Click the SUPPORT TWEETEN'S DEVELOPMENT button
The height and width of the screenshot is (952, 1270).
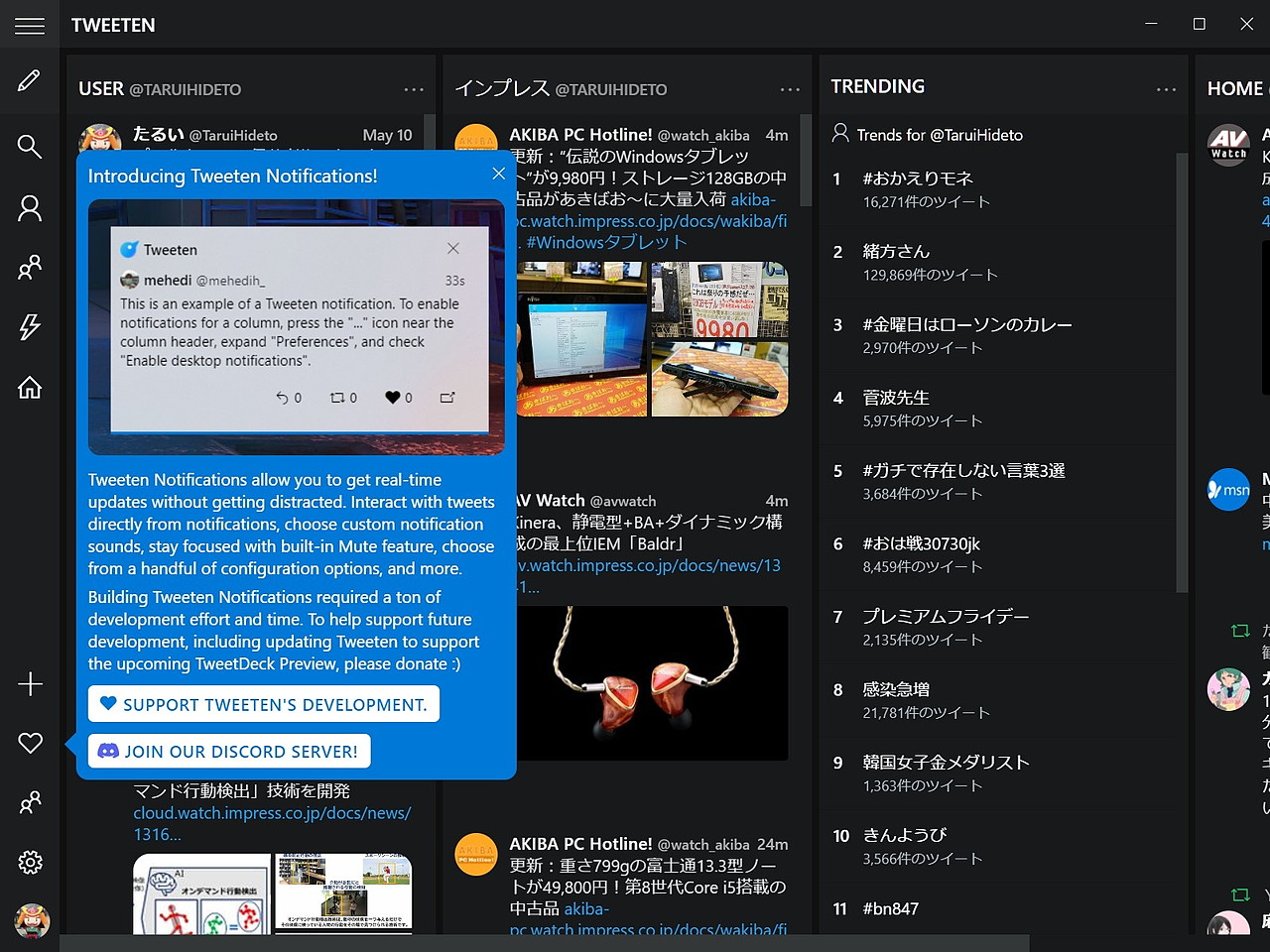pos(263,703)
